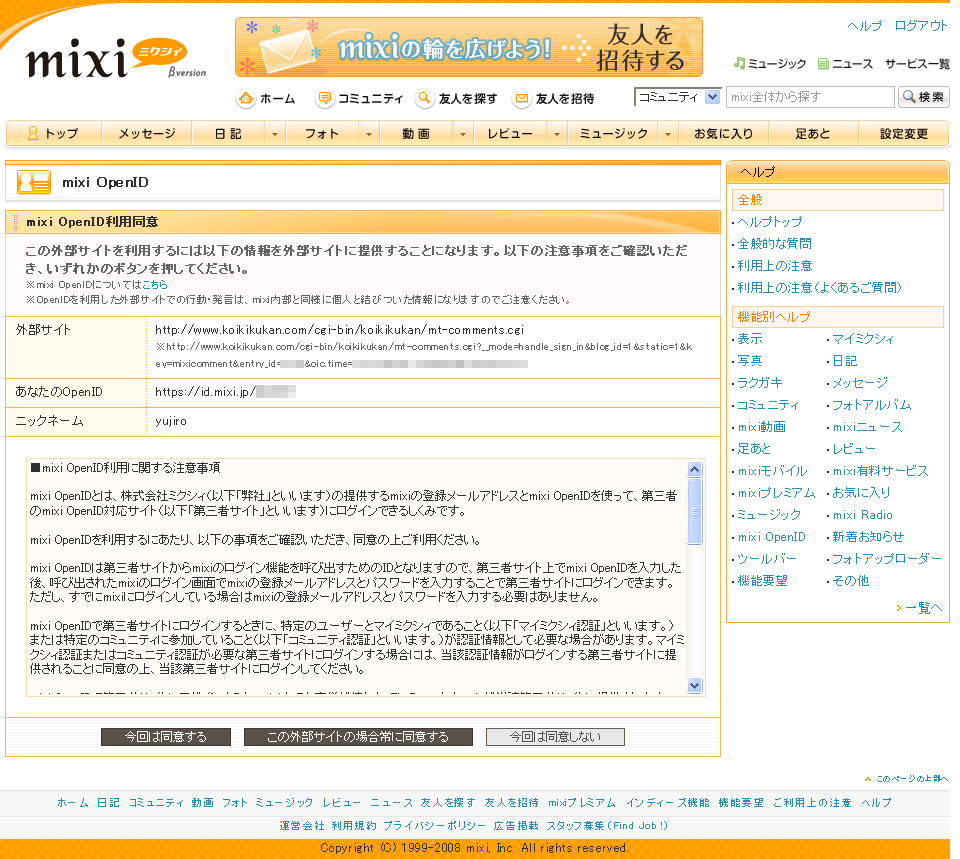Open ヘルプトップ in the help sidebar
960x859 pixels.
tap(770, 222)
